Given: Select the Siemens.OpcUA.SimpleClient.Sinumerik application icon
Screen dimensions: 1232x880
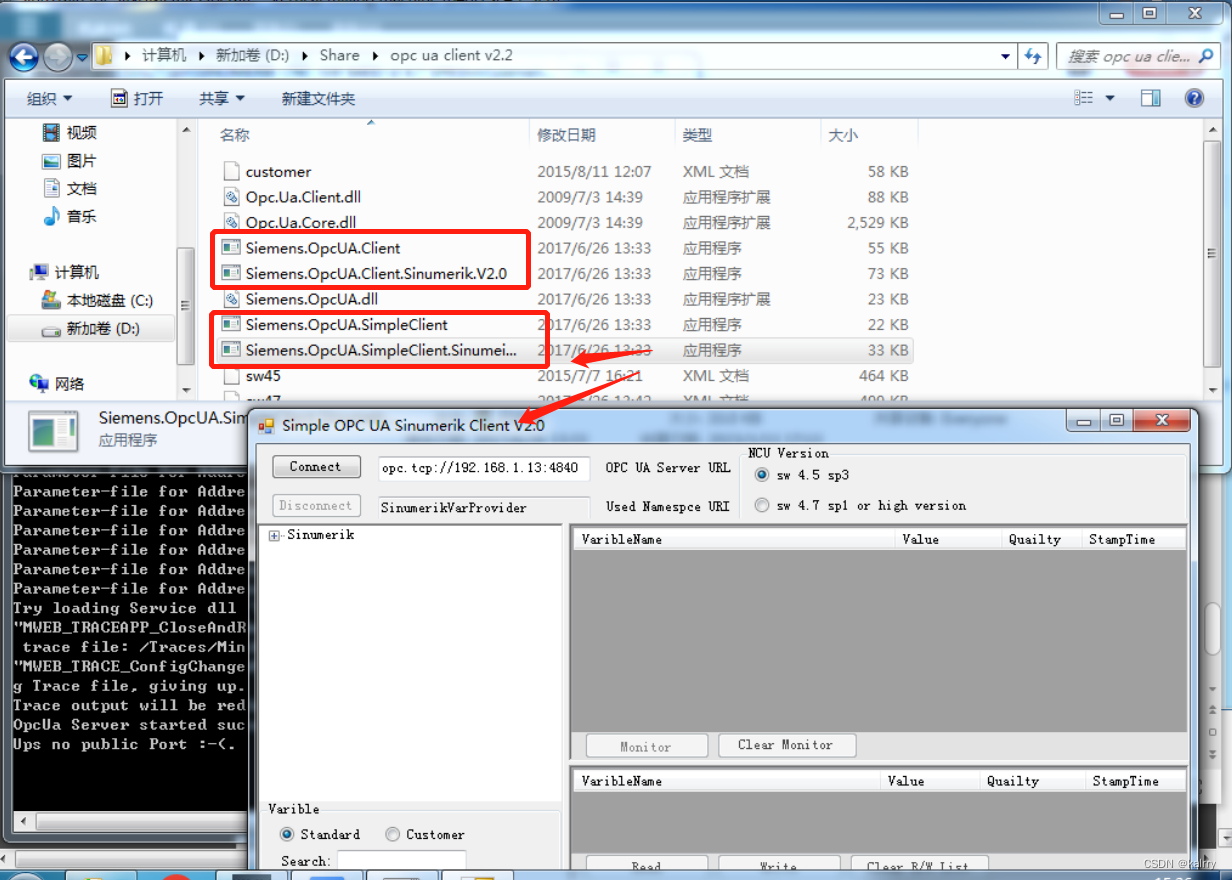Looking at the screenshot, I should pyautogui.click(x=231, y=350).
